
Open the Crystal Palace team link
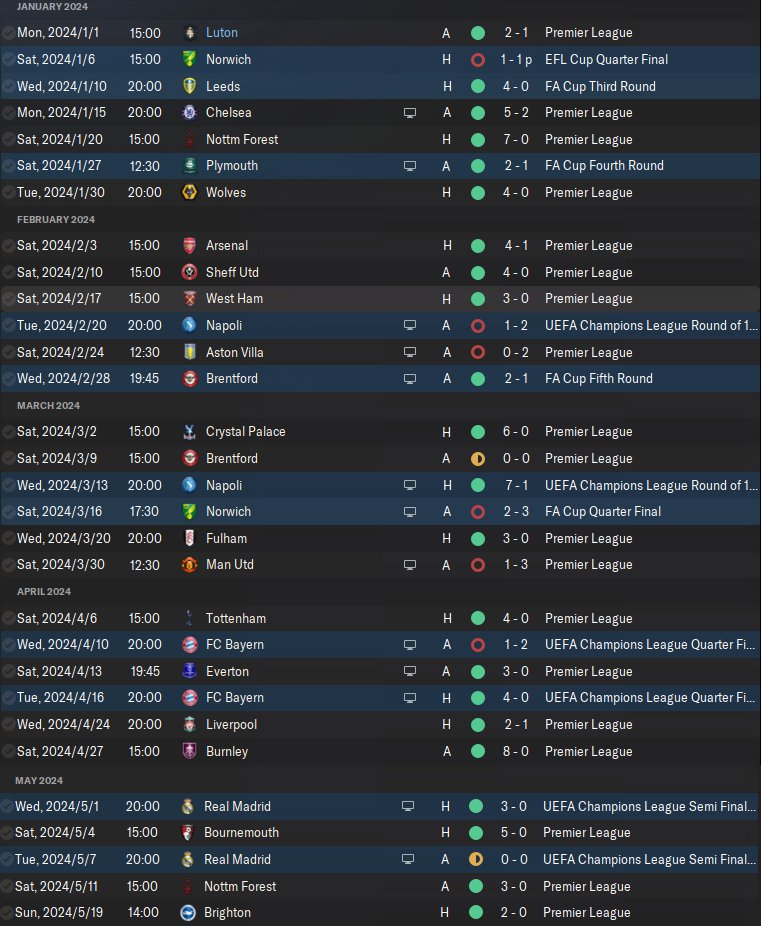[x=245, y=432]
